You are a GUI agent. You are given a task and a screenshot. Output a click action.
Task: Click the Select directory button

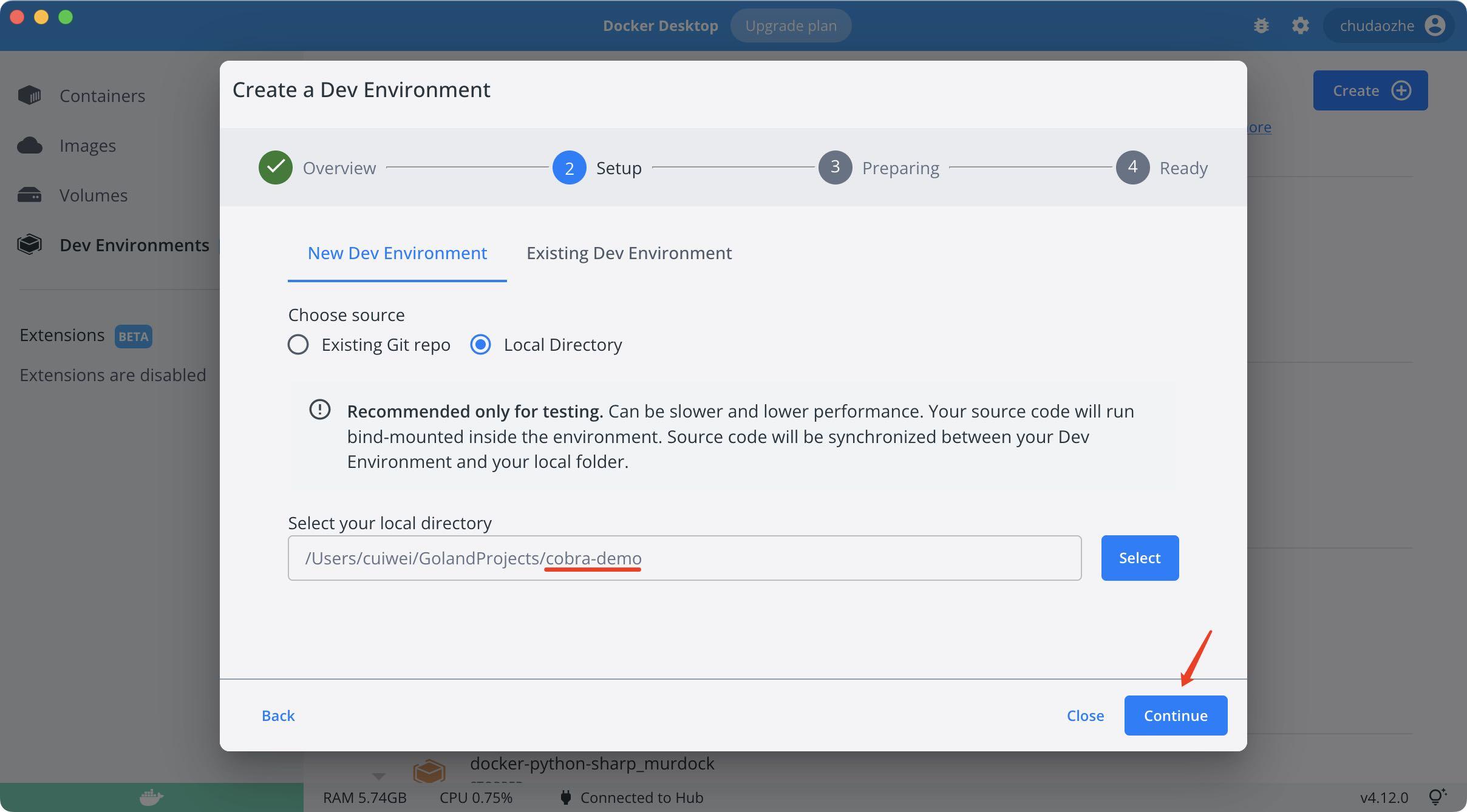coord(1139,558)
